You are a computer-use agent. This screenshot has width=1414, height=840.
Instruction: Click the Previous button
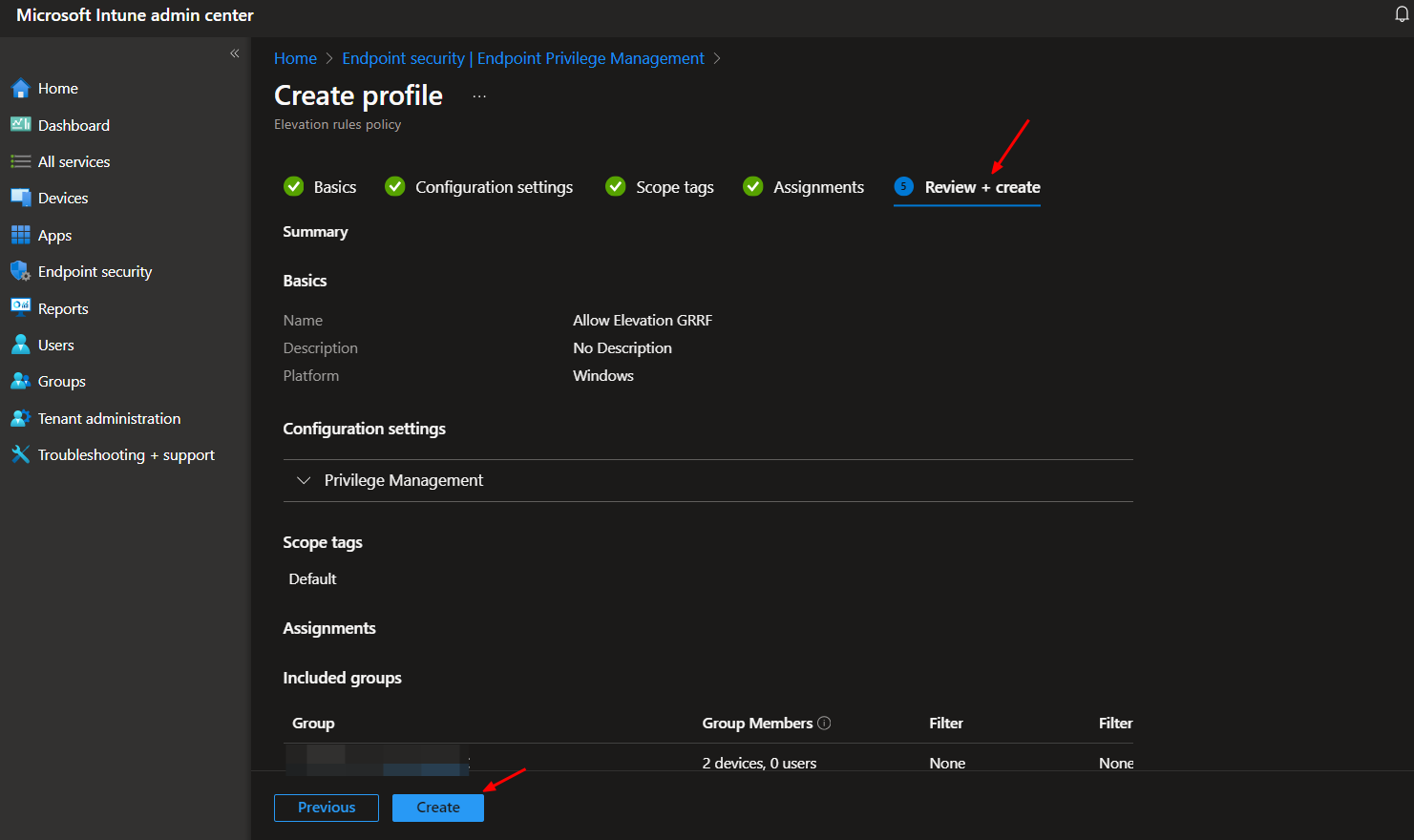327,808
